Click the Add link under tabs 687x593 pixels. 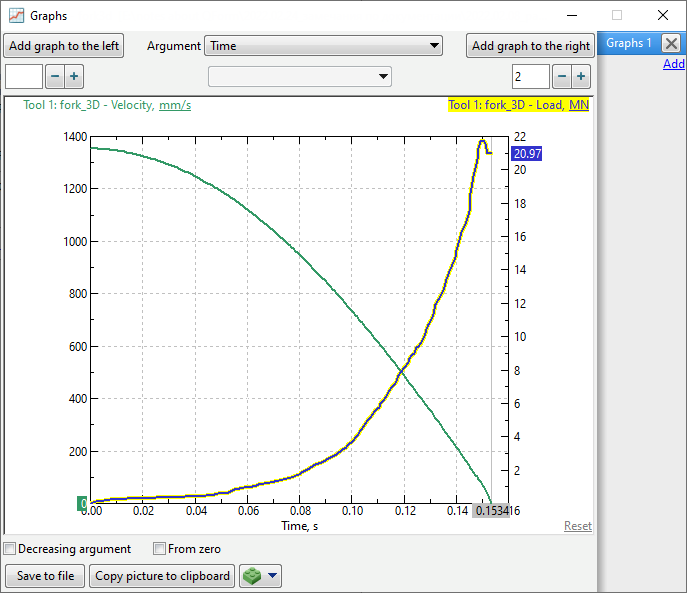(673, 64)
